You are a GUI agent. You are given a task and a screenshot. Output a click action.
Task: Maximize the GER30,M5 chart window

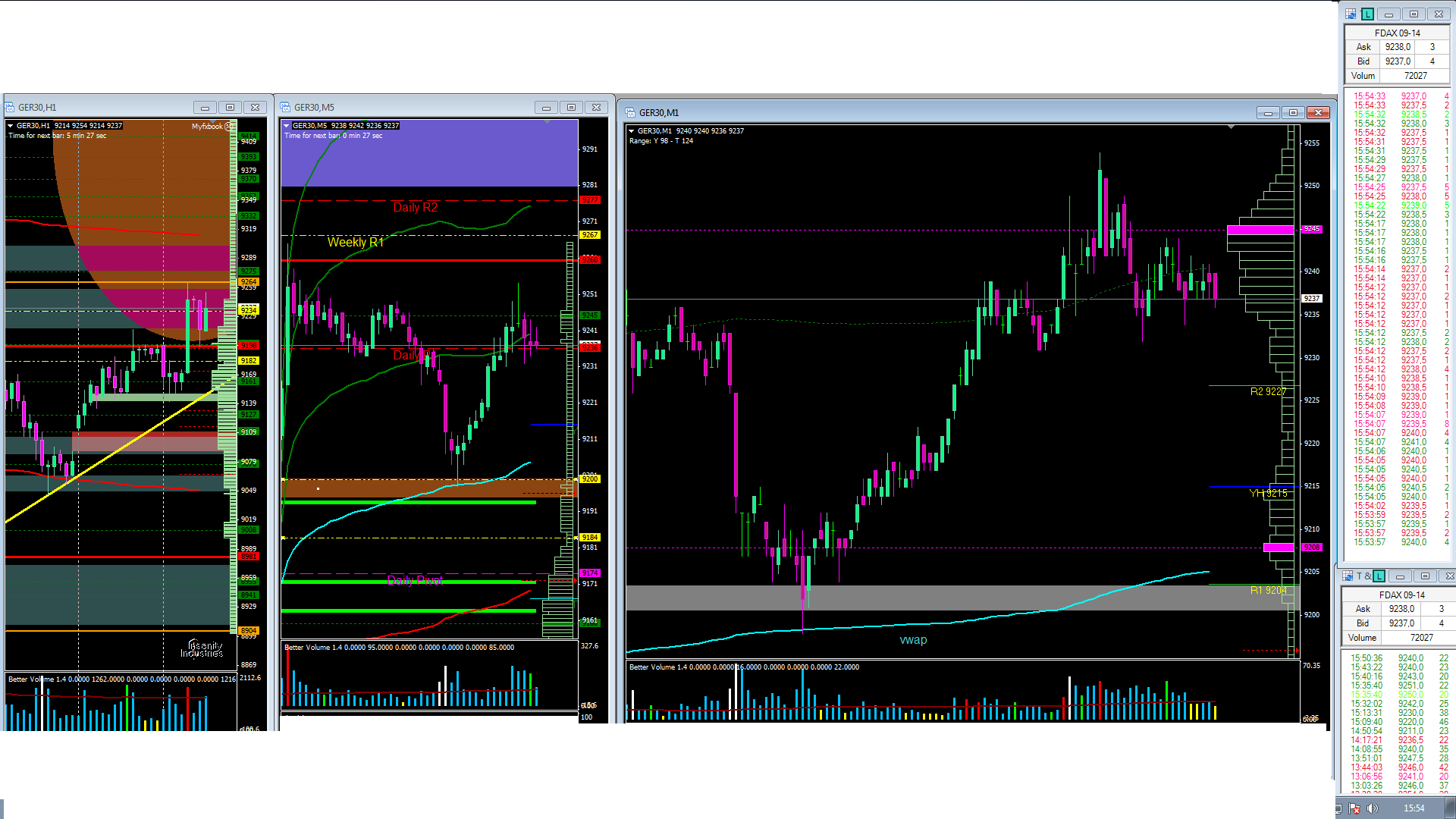coord(571,108)
